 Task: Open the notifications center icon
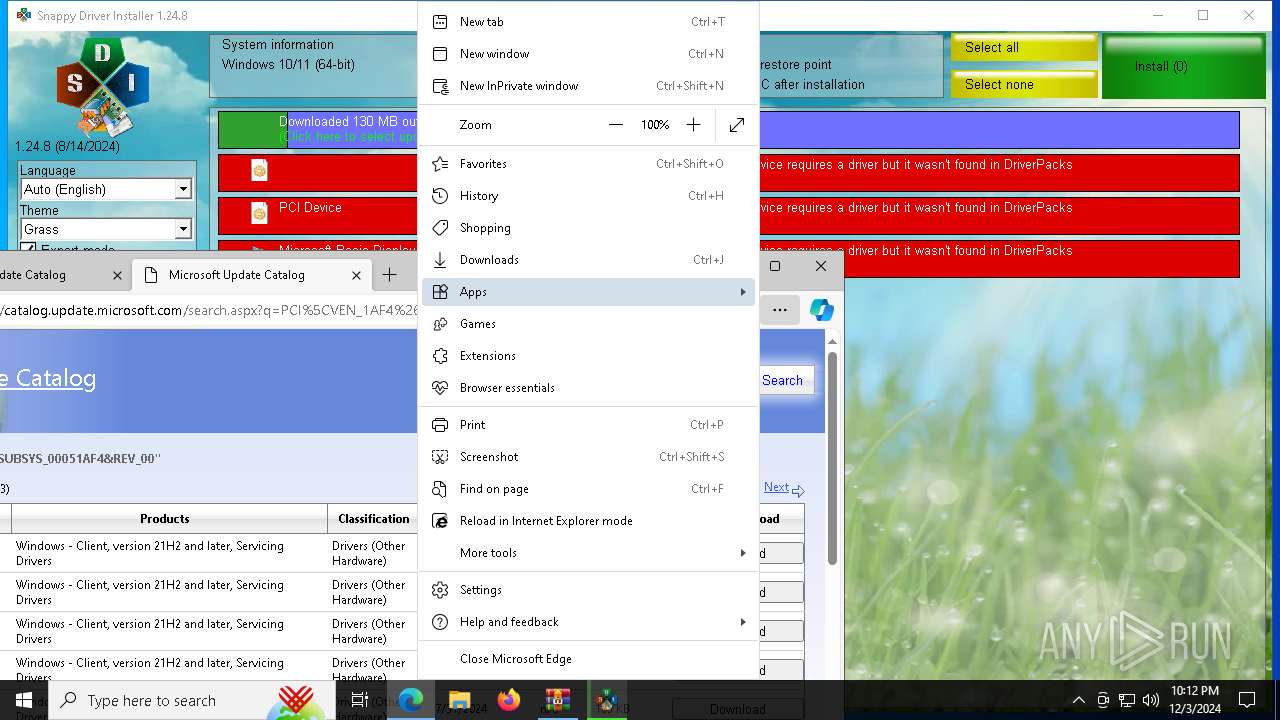point(1247,700)
